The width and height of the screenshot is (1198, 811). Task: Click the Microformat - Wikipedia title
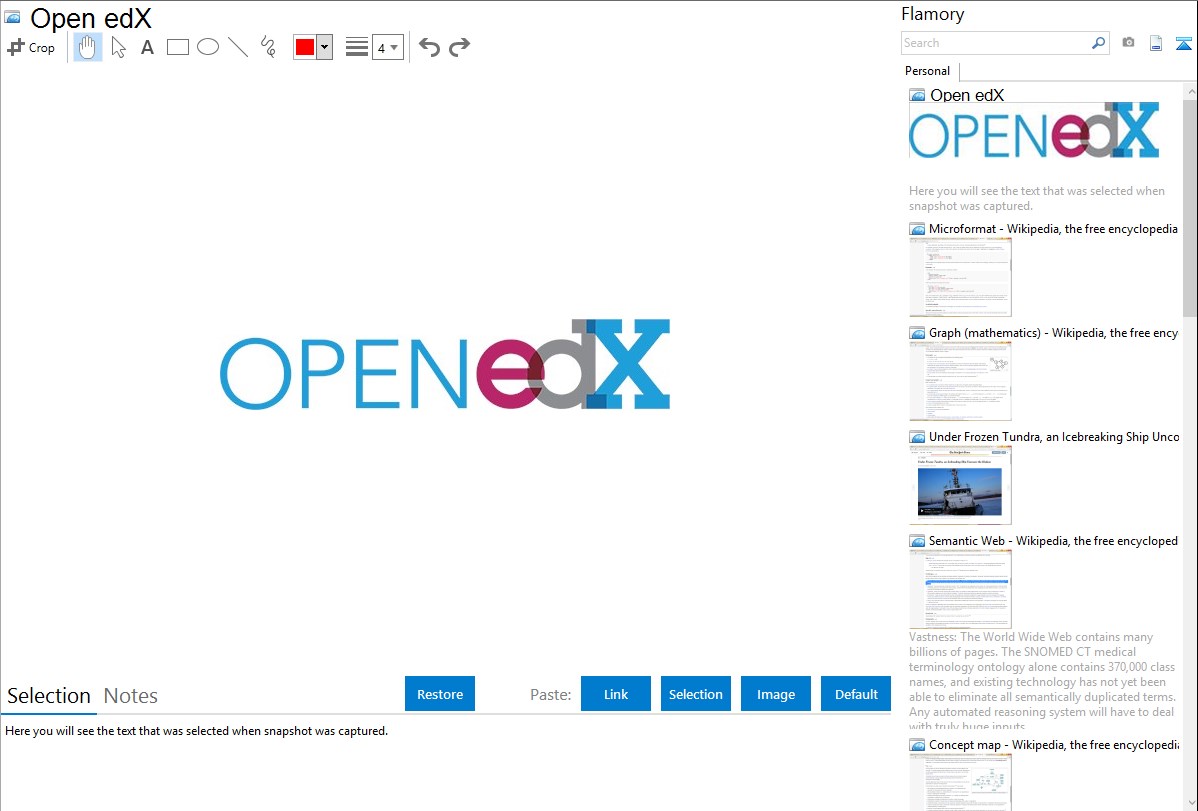1053,229
